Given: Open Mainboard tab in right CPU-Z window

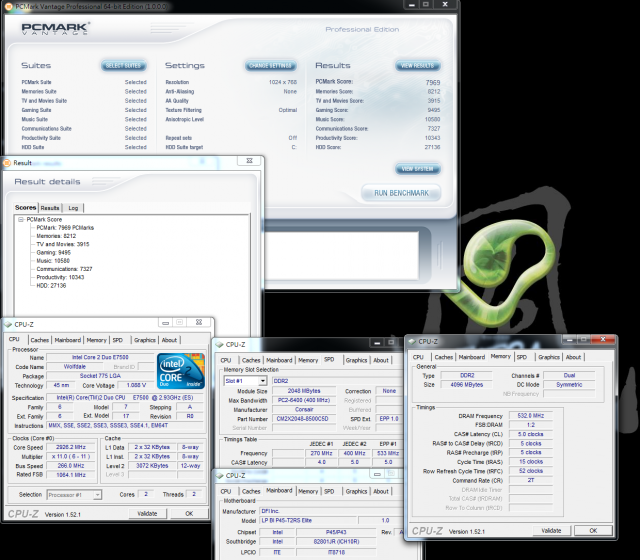Looking at the screenshot, I should click(472, 357).
